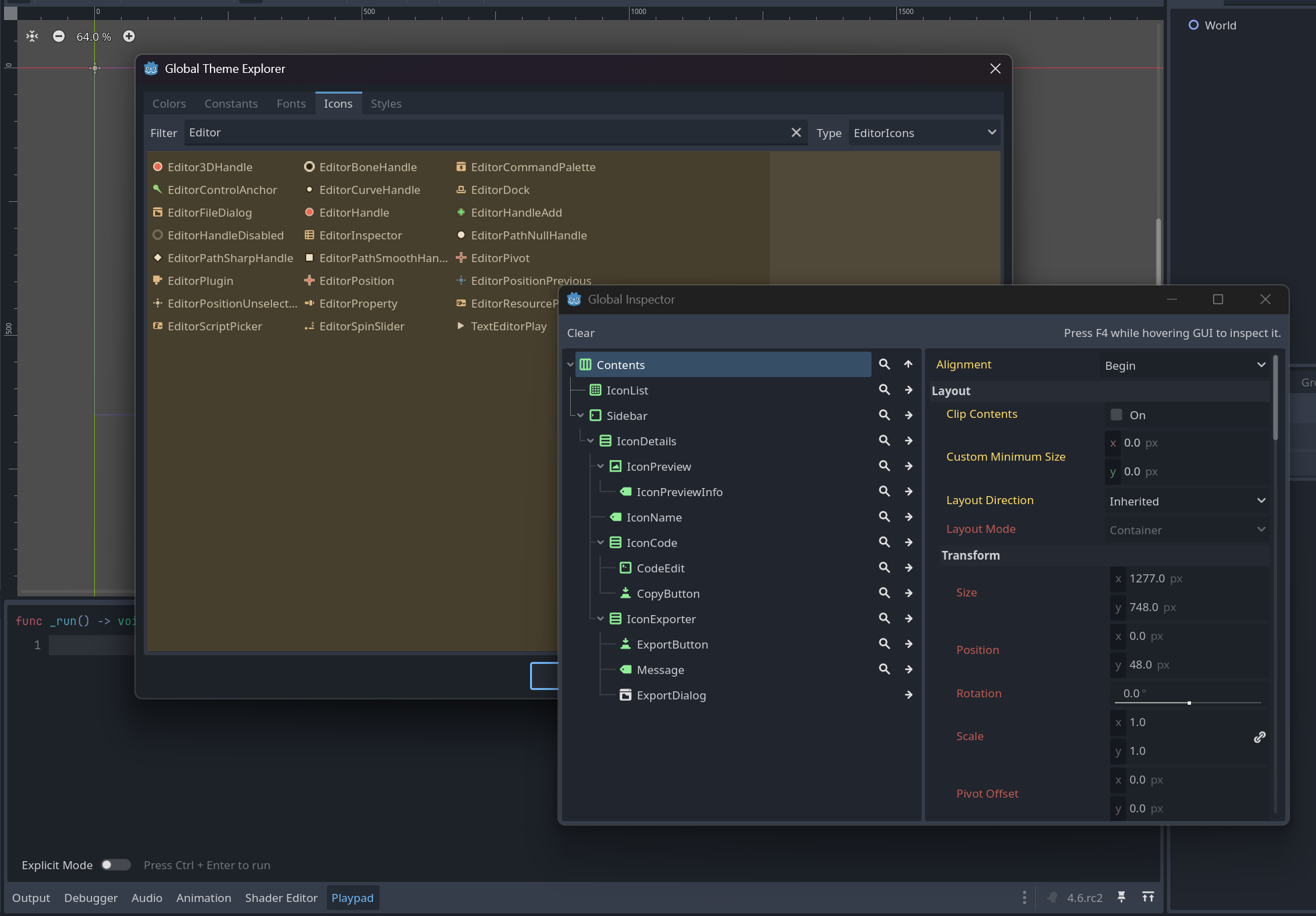1316x916 pixels.
Task: Click the center view icon near zoom controls
Action: (x=32, y=36)
